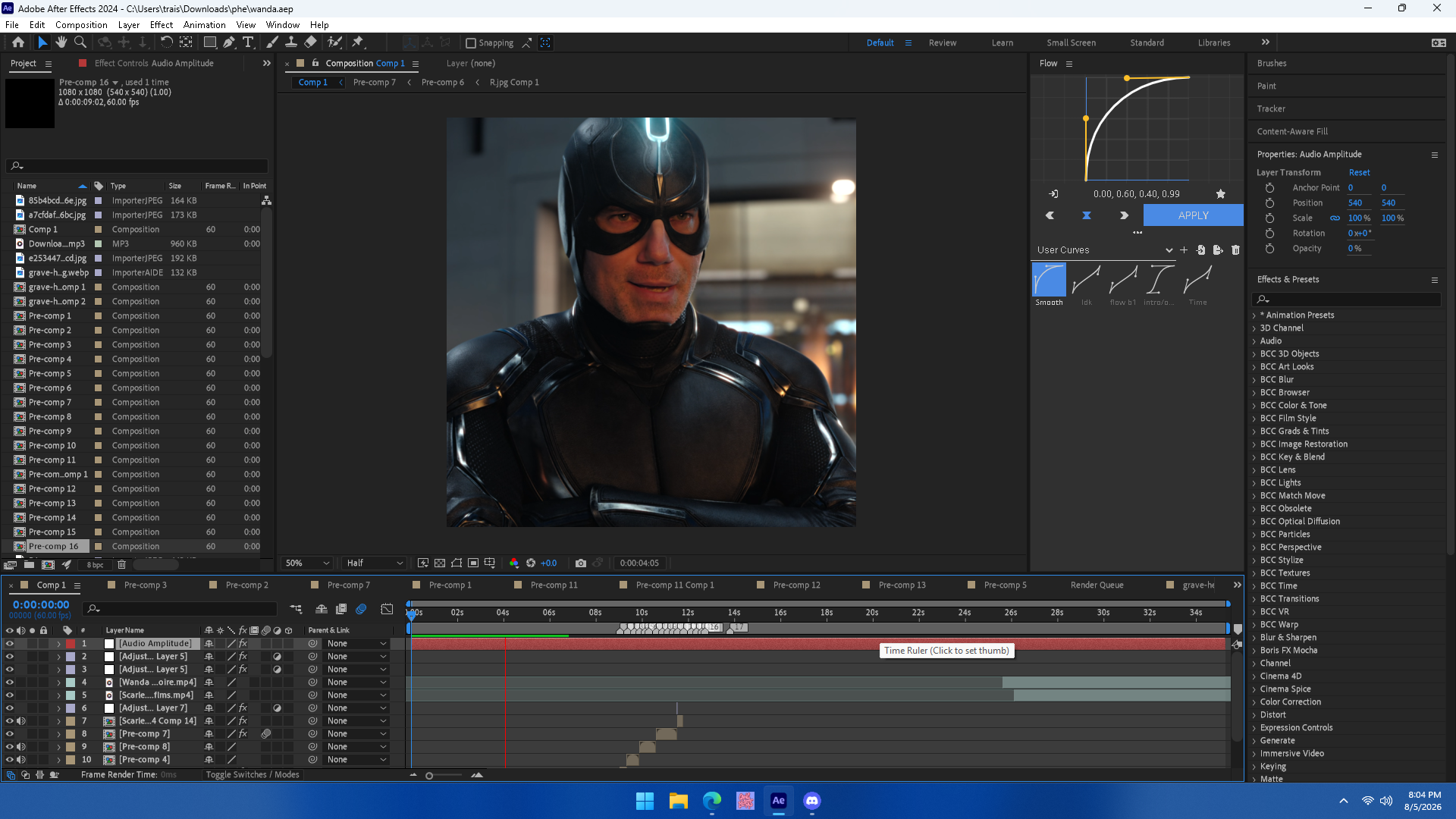Import curves into Flow library
Viewport: 1456px width, 819px height.
point(1201,250)
